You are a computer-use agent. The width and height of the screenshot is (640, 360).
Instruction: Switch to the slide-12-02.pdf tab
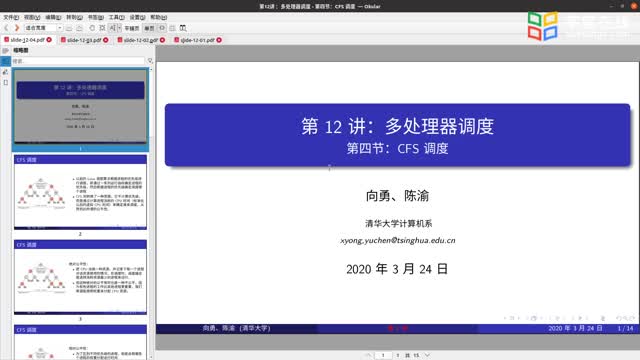141,40
